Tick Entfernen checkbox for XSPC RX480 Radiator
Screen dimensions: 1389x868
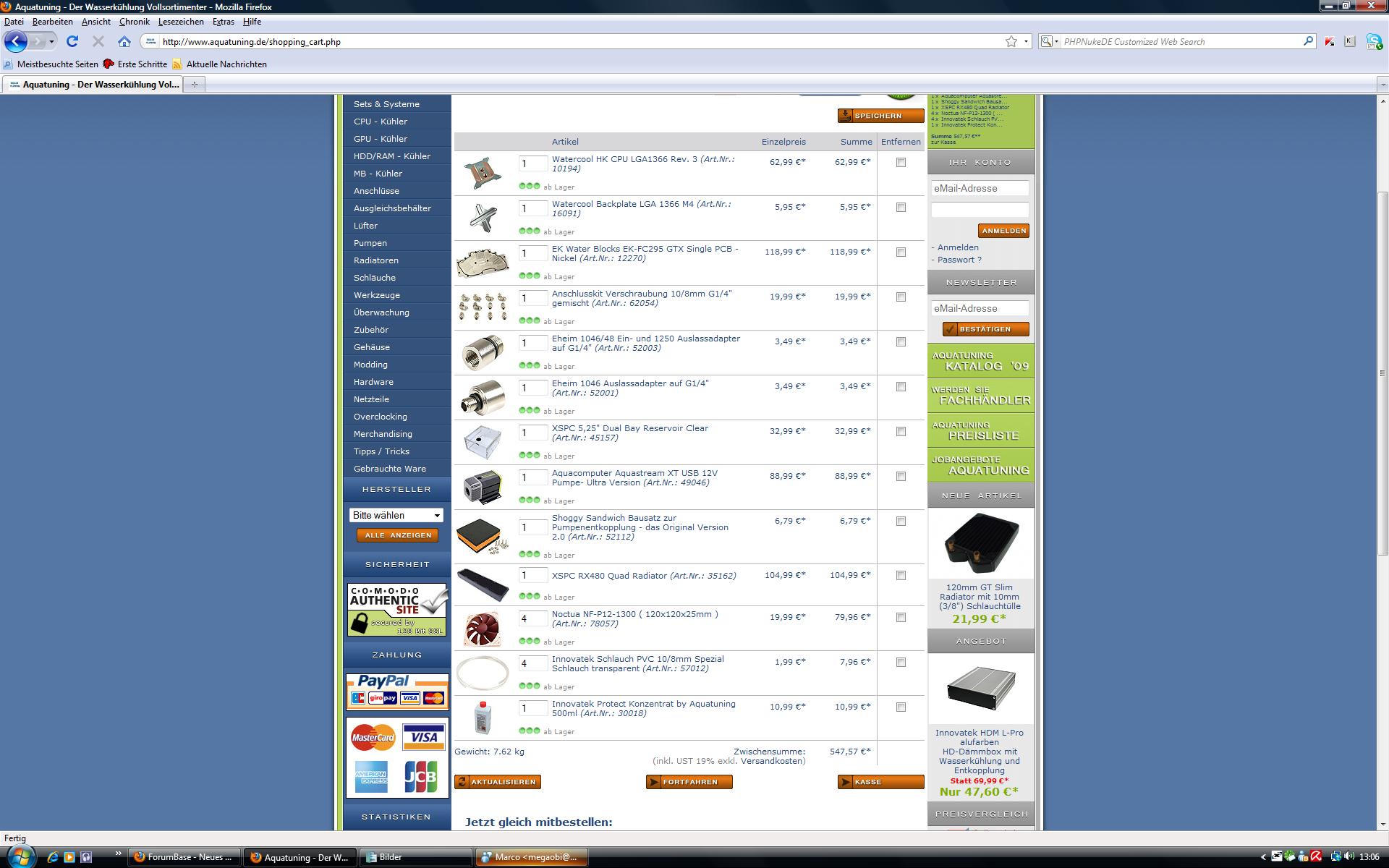click(x=901, y=576)
